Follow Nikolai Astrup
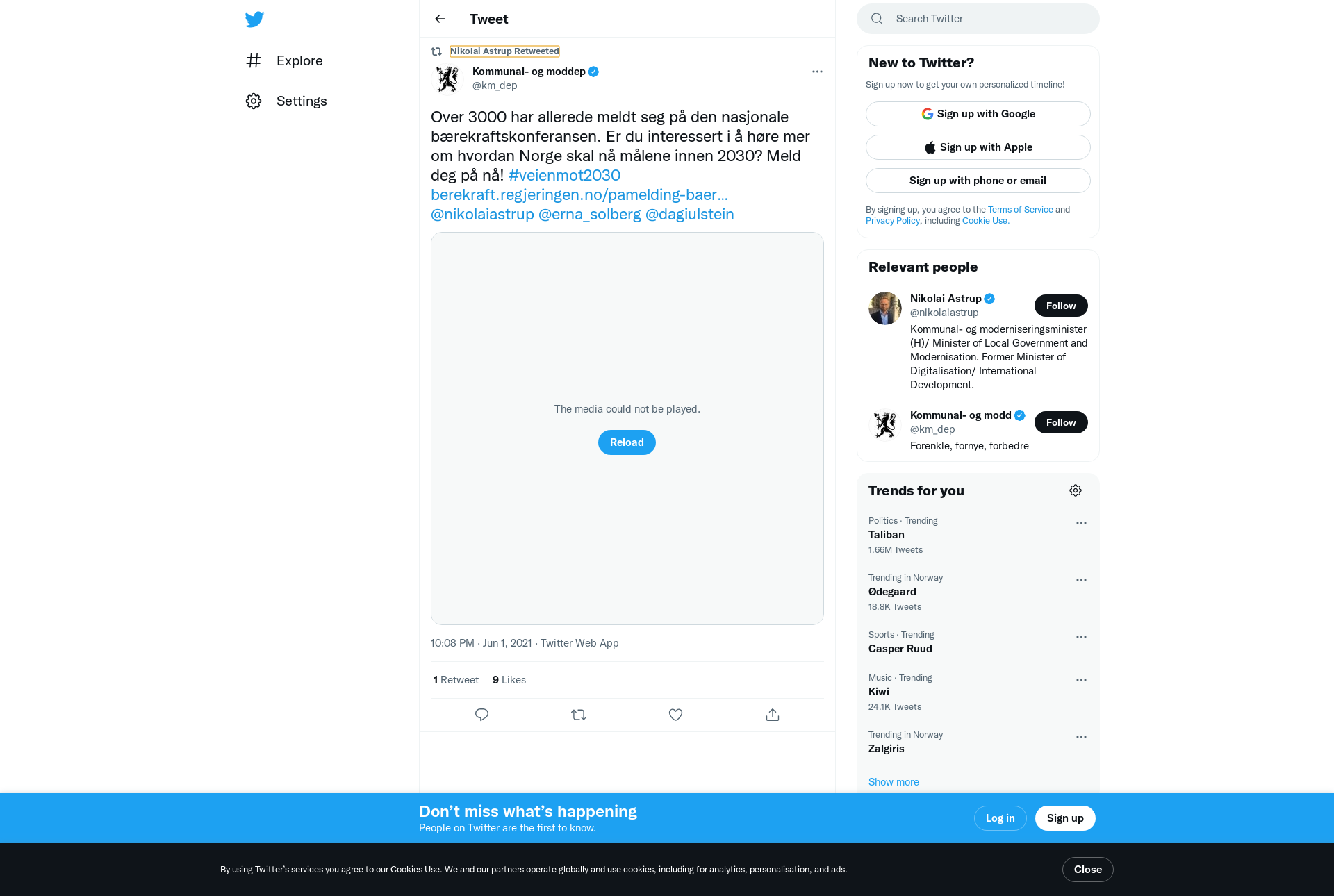 [1061, 306]
